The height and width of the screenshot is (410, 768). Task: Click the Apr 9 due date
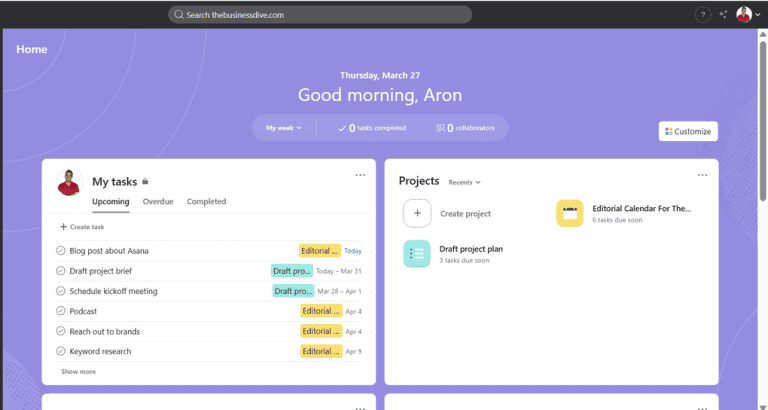click(x=354, y=351)
